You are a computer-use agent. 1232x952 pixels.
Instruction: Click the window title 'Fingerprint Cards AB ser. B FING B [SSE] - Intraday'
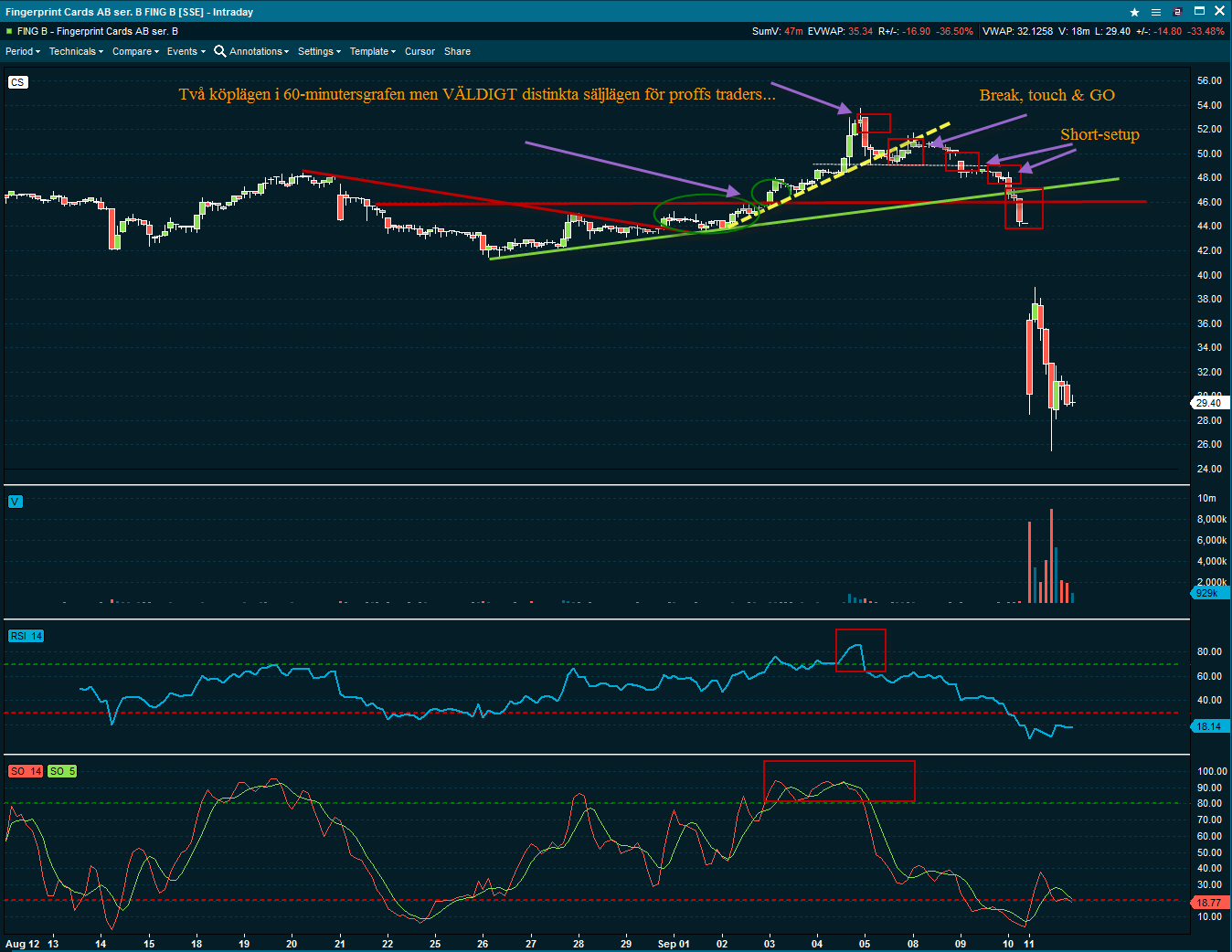pyautogui.click(x=130, y=12)
